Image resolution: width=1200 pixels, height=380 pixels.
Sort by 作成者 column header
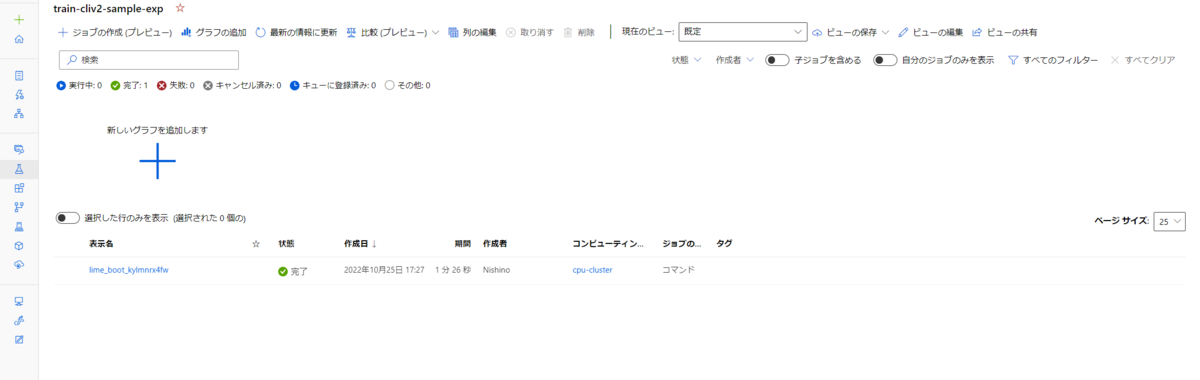tap(496, 244)
